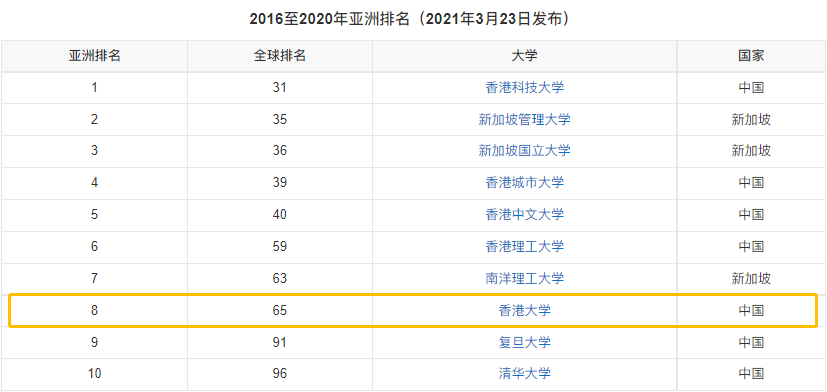Image resolution: width=827 pixels, height=392 pixels.
Task: Click 中国 country in 复旦大学 row
Action: [x=751, y=342]
